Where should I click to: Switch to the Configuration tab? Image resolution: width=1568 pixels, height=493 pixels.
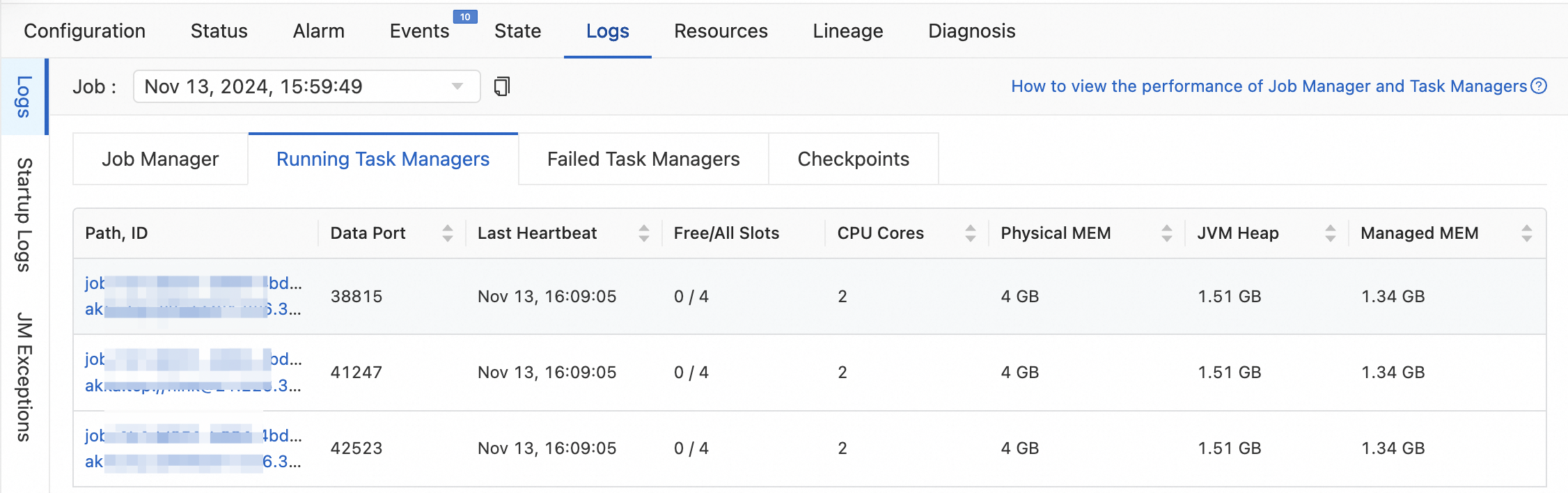[84, 31]
